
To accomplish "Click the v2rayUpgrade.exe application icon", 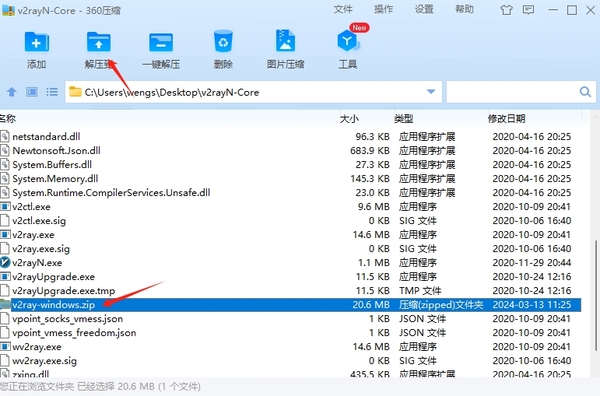I will coord(5,277).
